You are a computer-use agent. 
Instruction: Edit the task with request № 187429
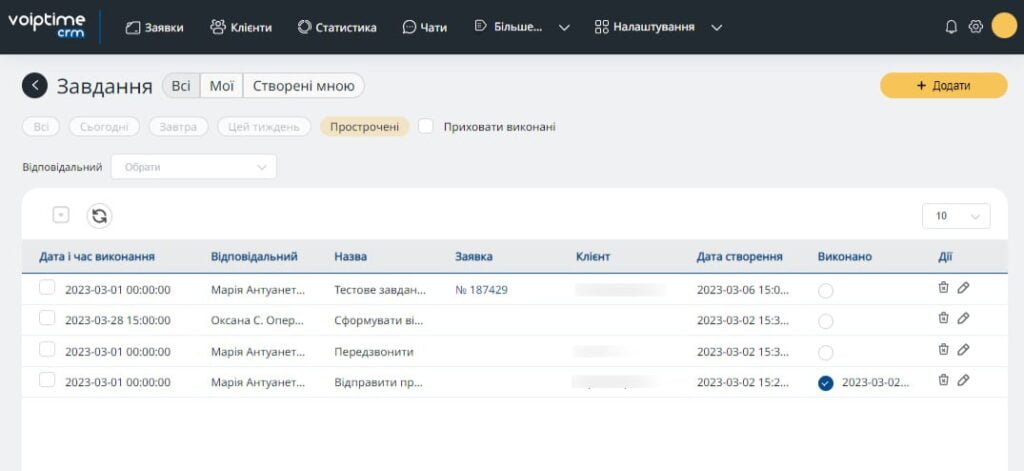tap(963, 287)
